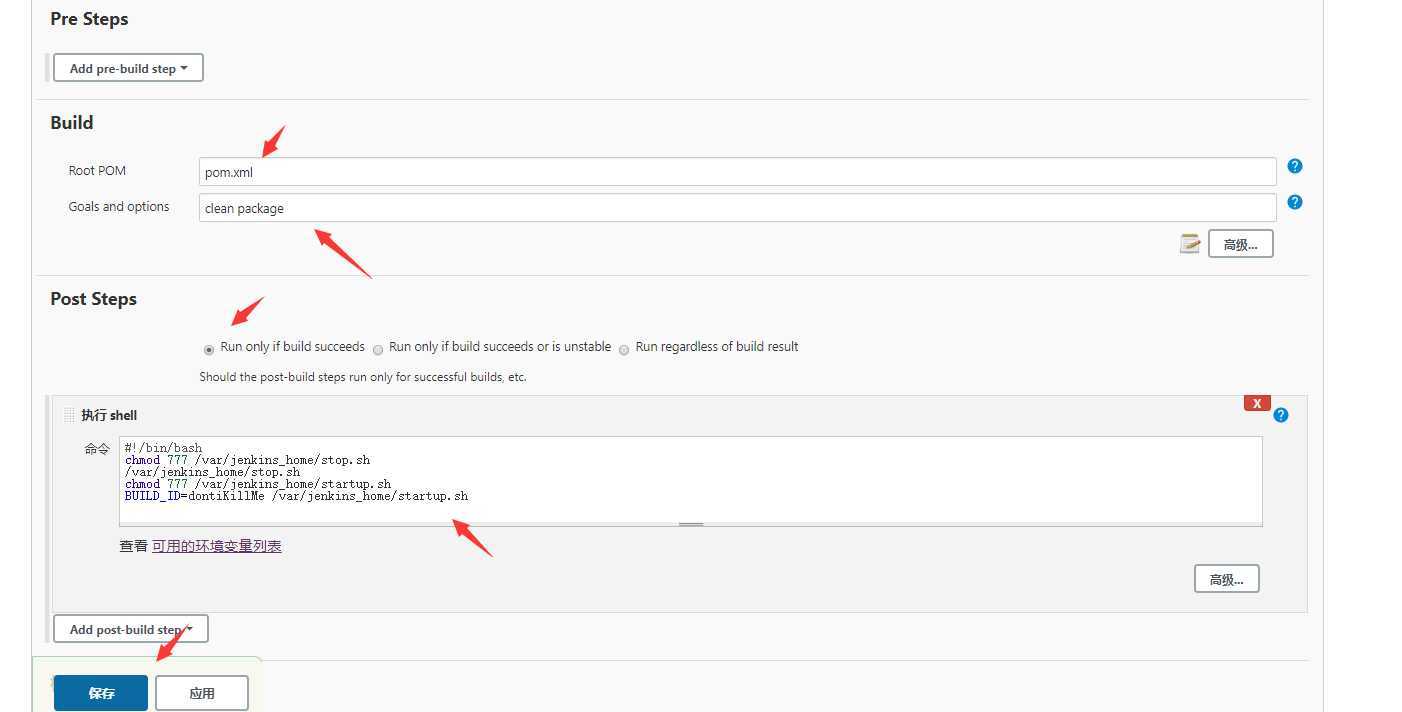Apply changes with 应用 button
Image resolution: width=1402 pixels, height=712 pixels.
click(x=202, y=693)
